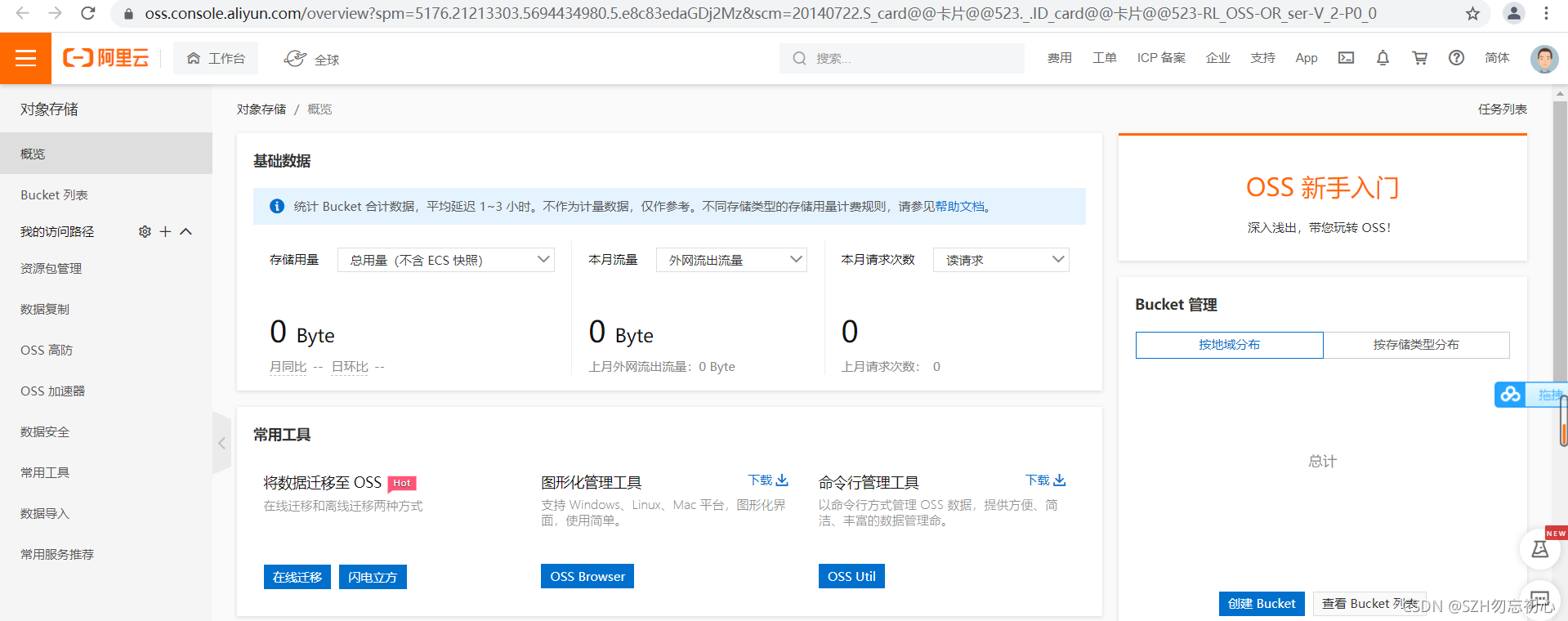Open the App menu

tap(1307, 58)
